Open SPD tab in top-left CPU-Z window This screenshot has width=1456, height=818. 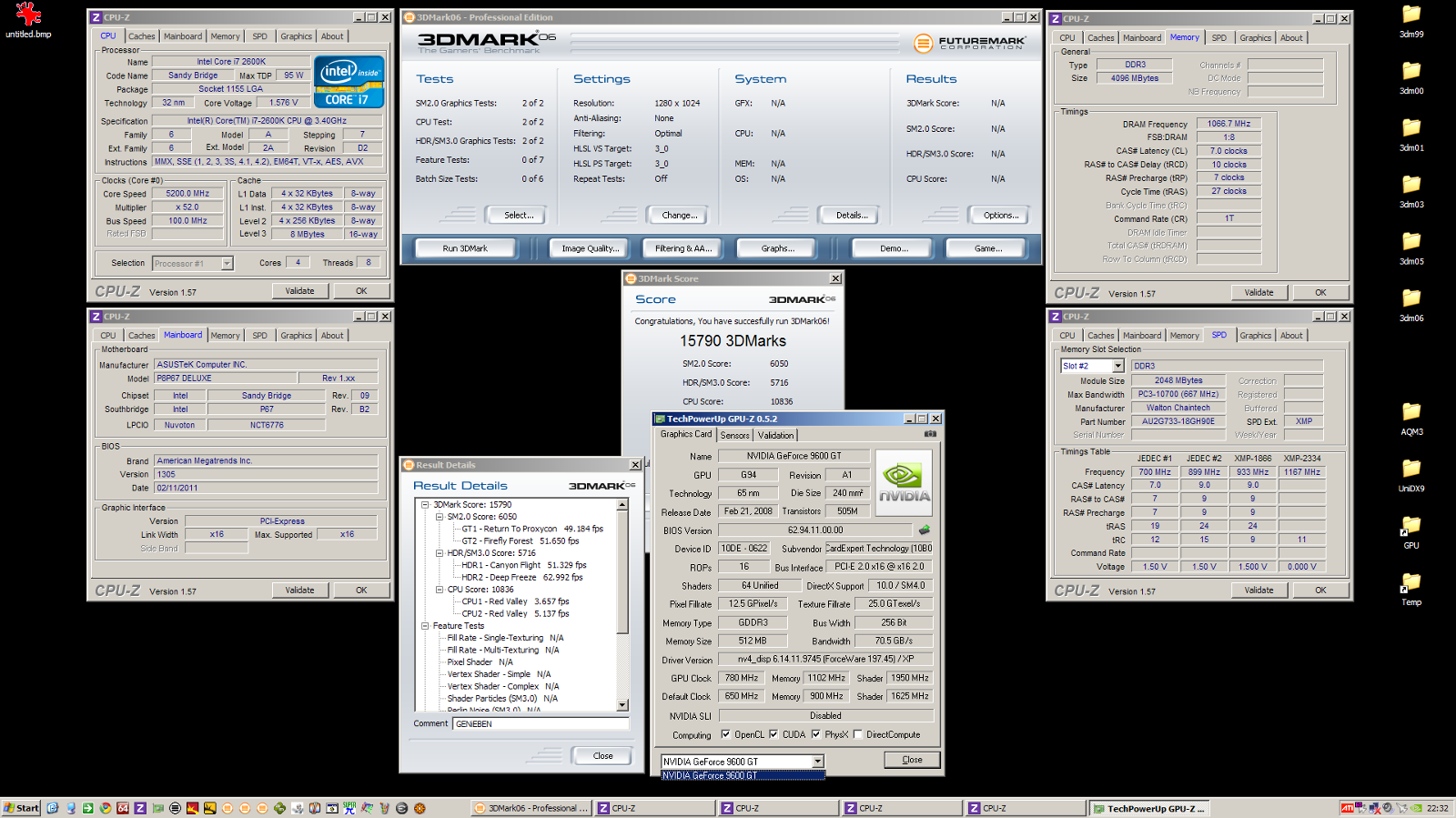260,36
